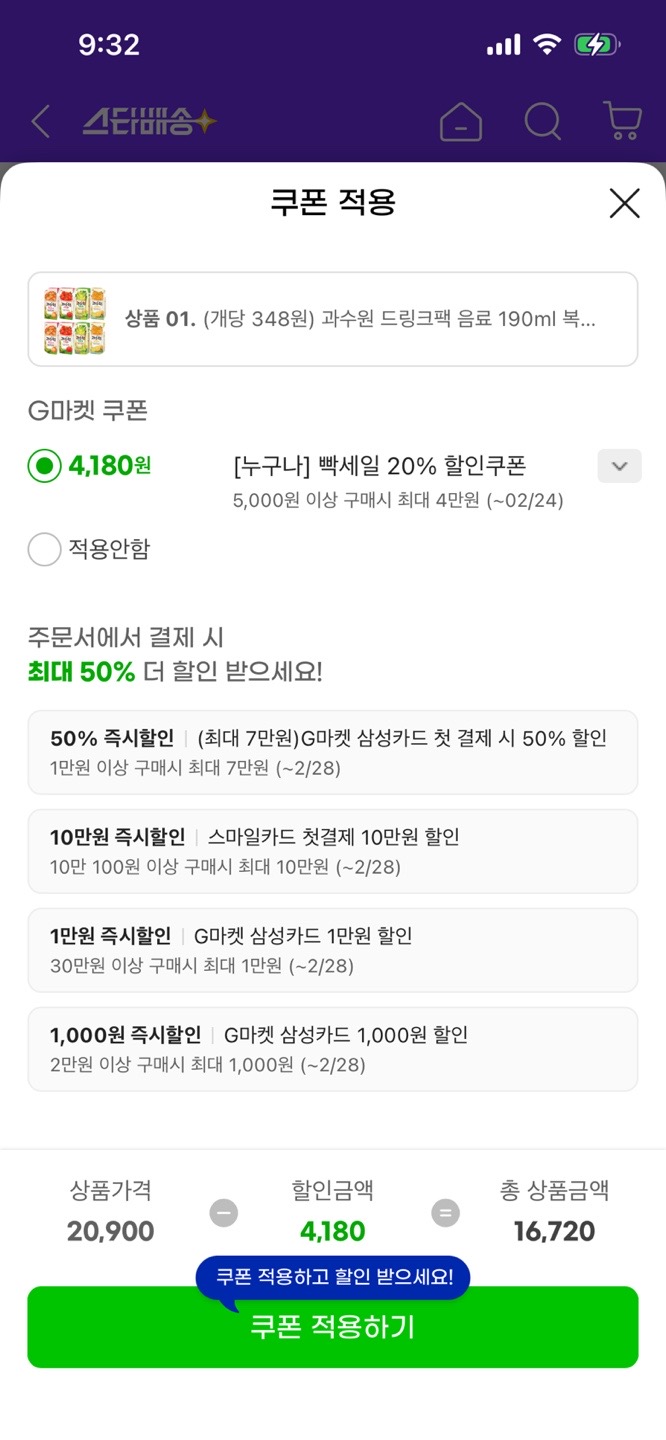The height and width of the screenshot is (1440, 666).
Task: Tap the 스타배송 logo
Action: click(150, 122)
